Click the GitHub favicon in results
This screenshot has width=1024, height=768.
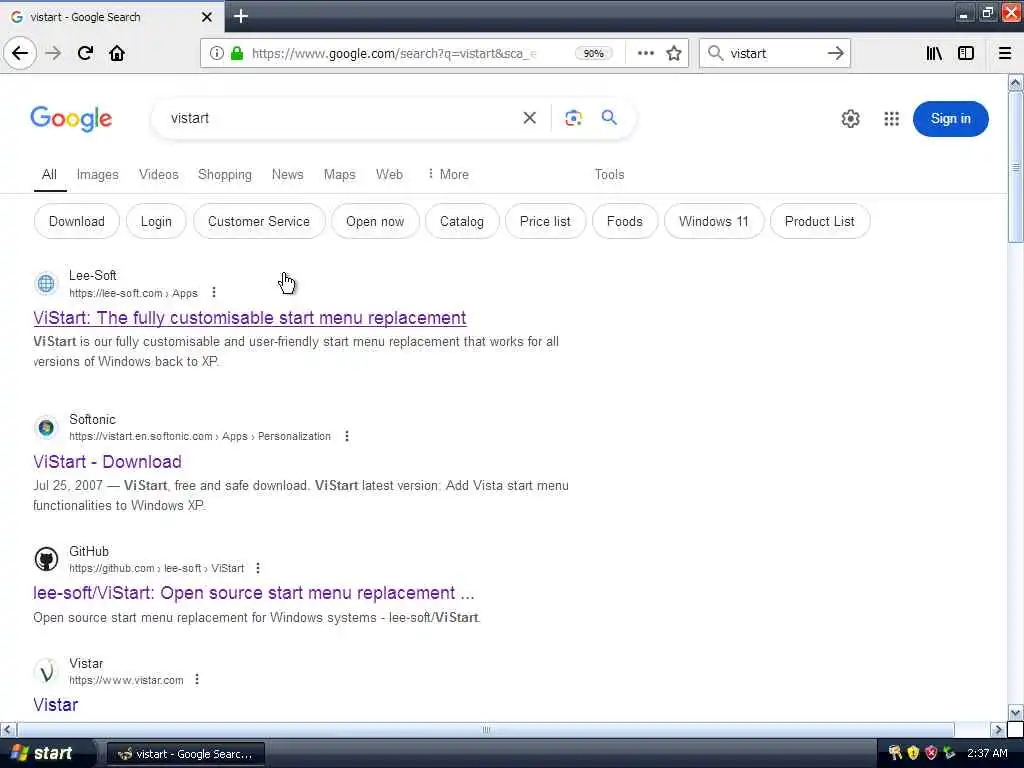tap(46, 560)
